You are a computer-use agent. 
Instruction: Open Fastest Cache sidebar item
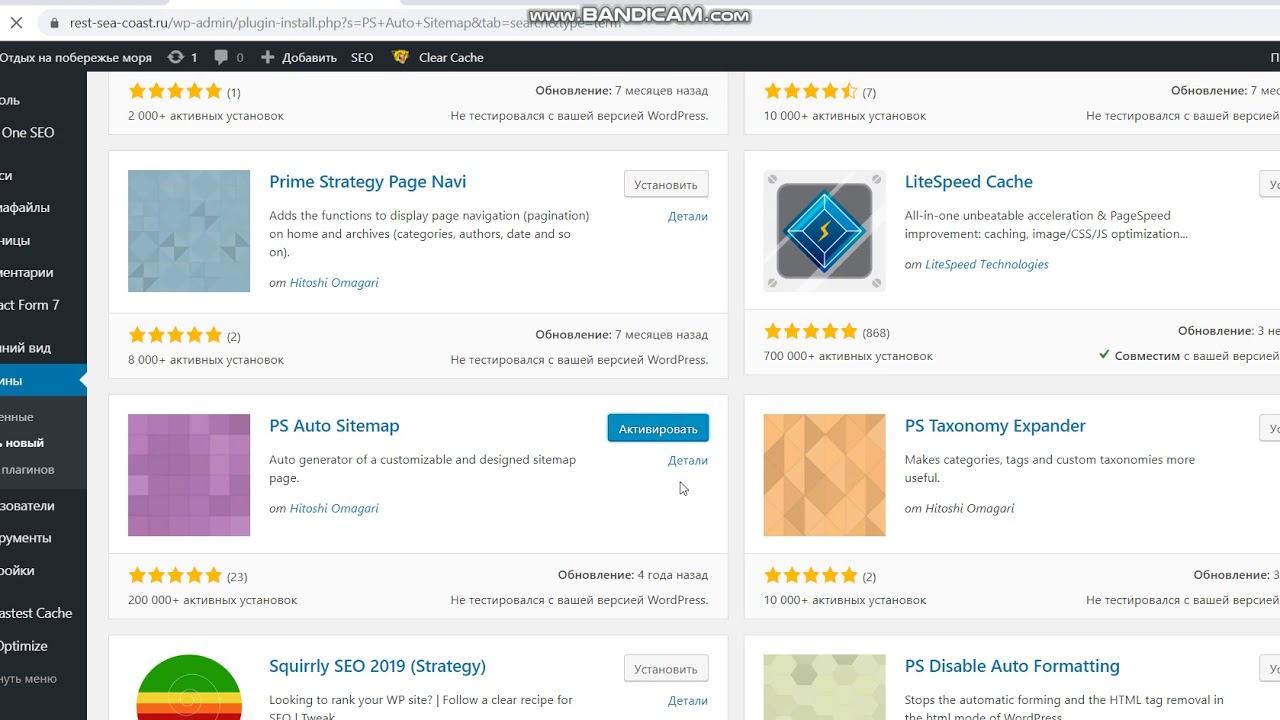[x=43, y=612]
